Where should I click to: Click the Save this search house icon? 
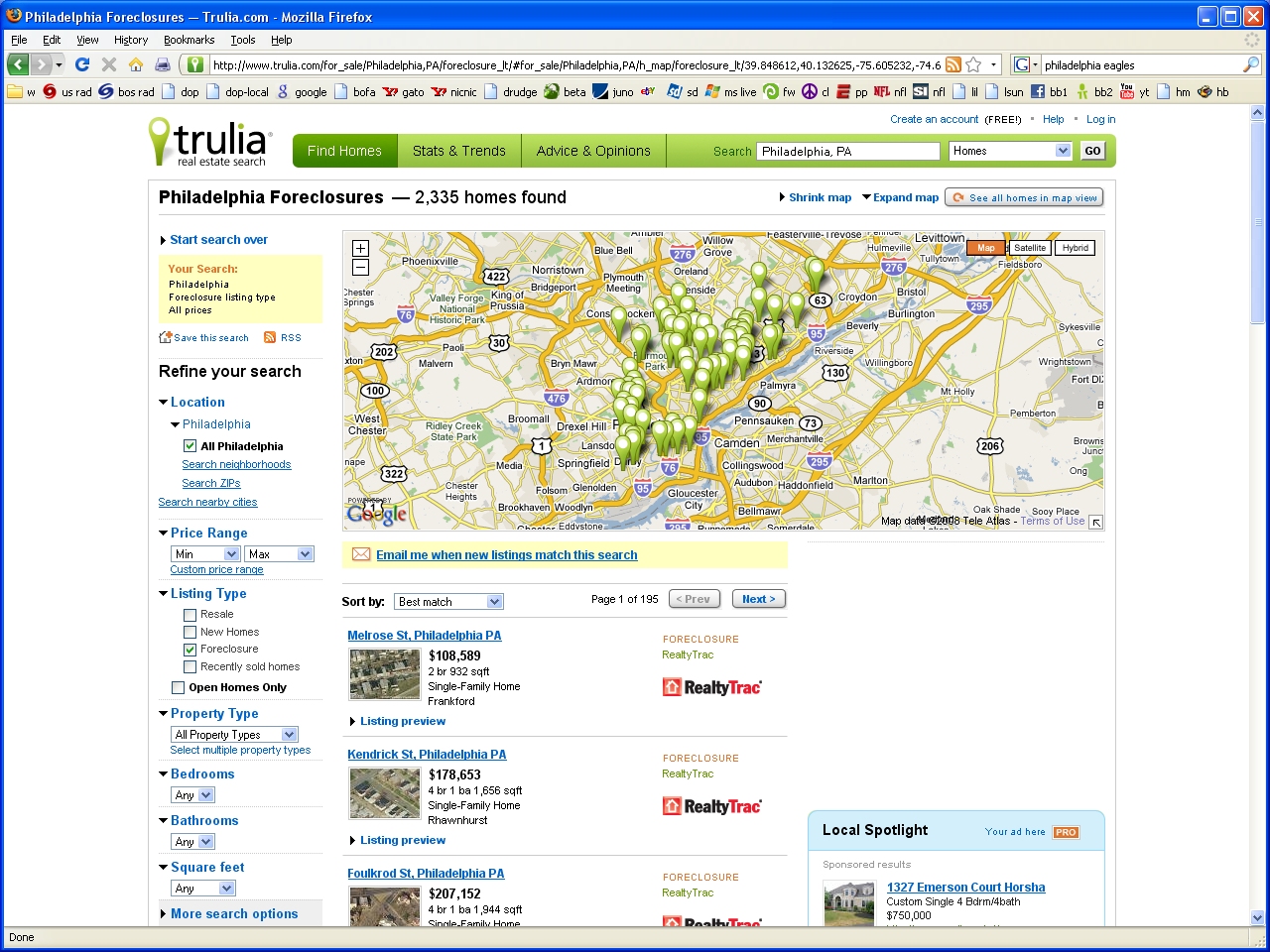click(165, 337)
